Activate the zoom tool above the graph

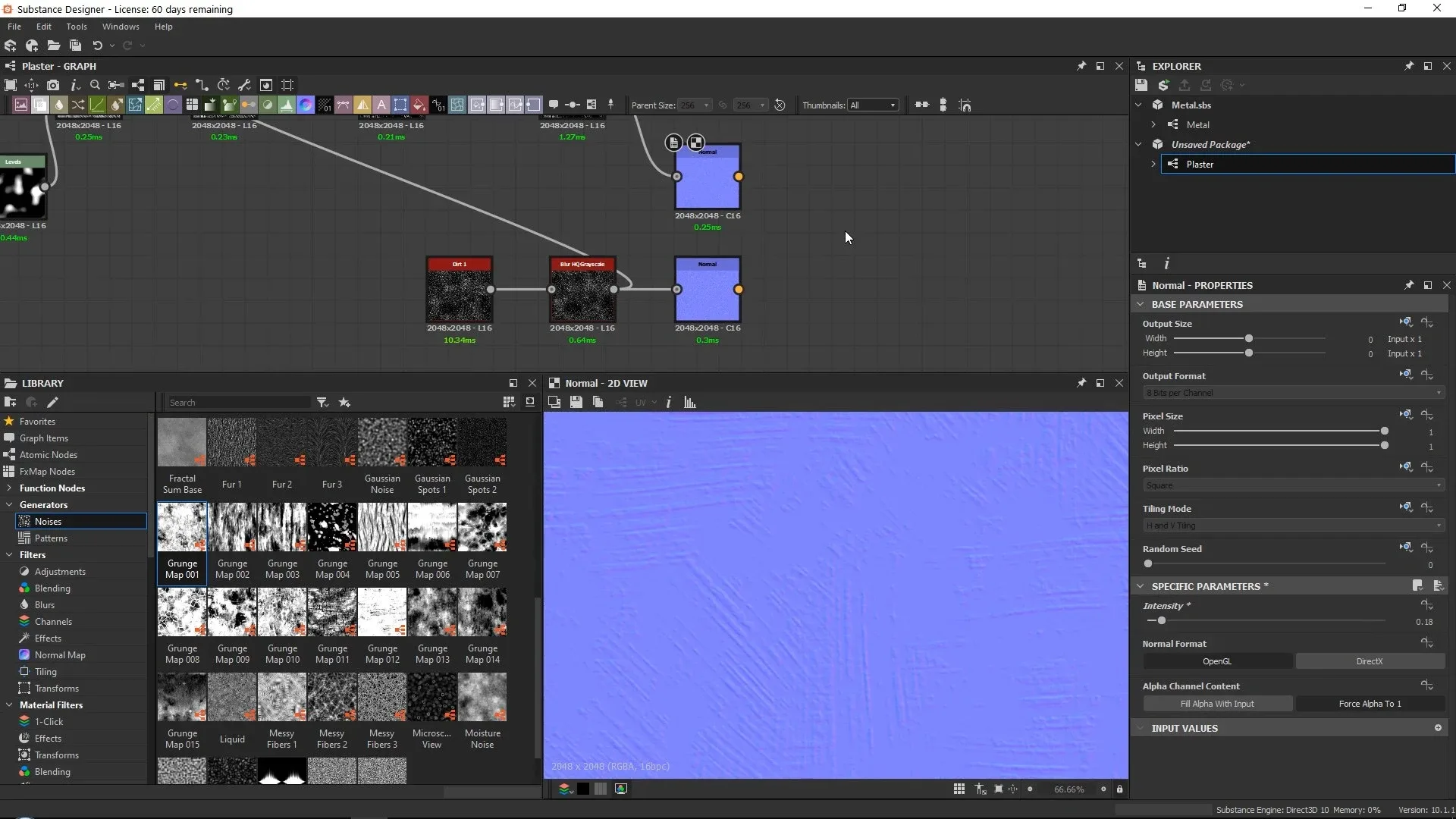[95, 85]
